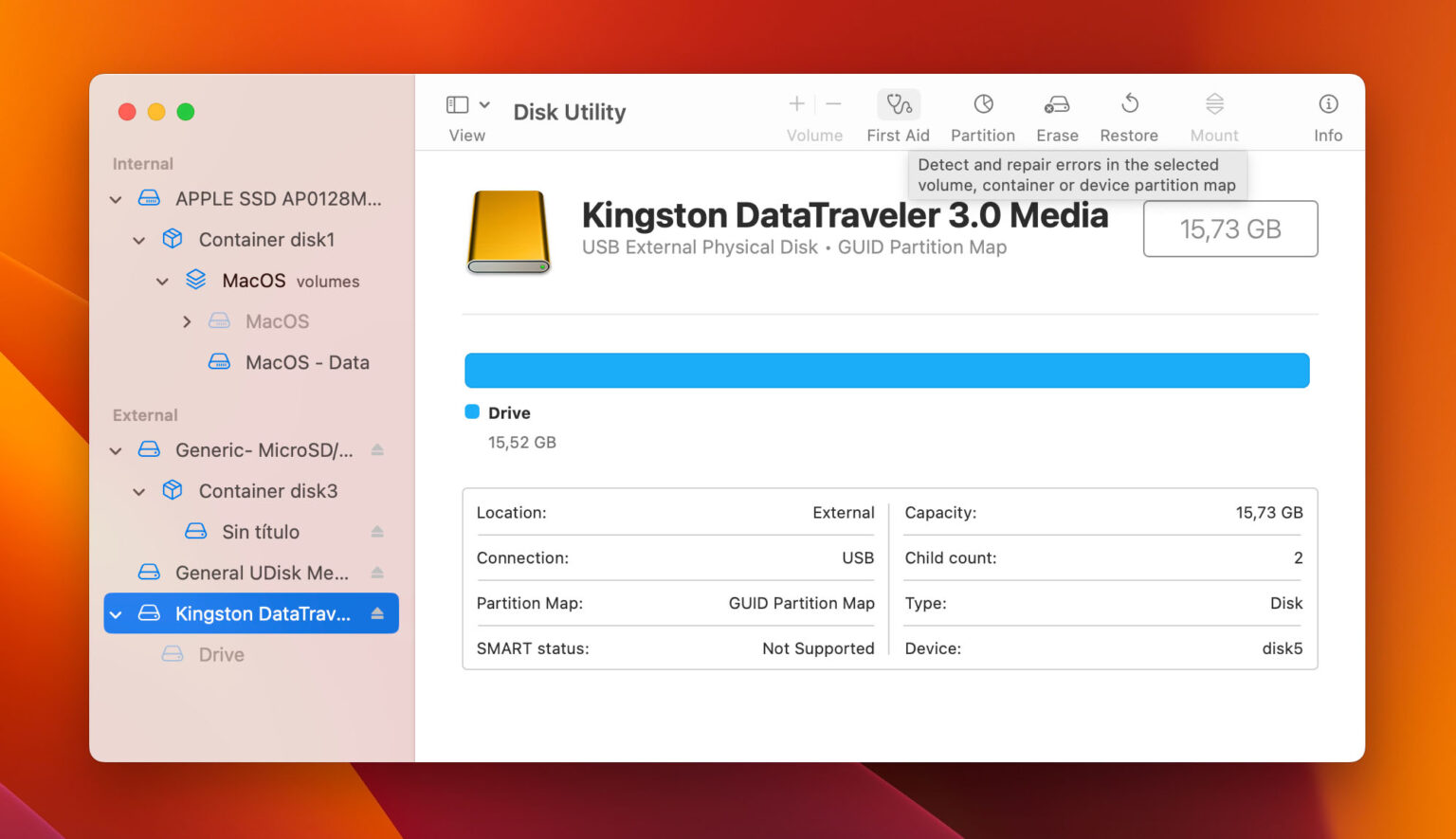
Task: Eject the Generic- MicroSD drive
Action: tap(378, 449)
